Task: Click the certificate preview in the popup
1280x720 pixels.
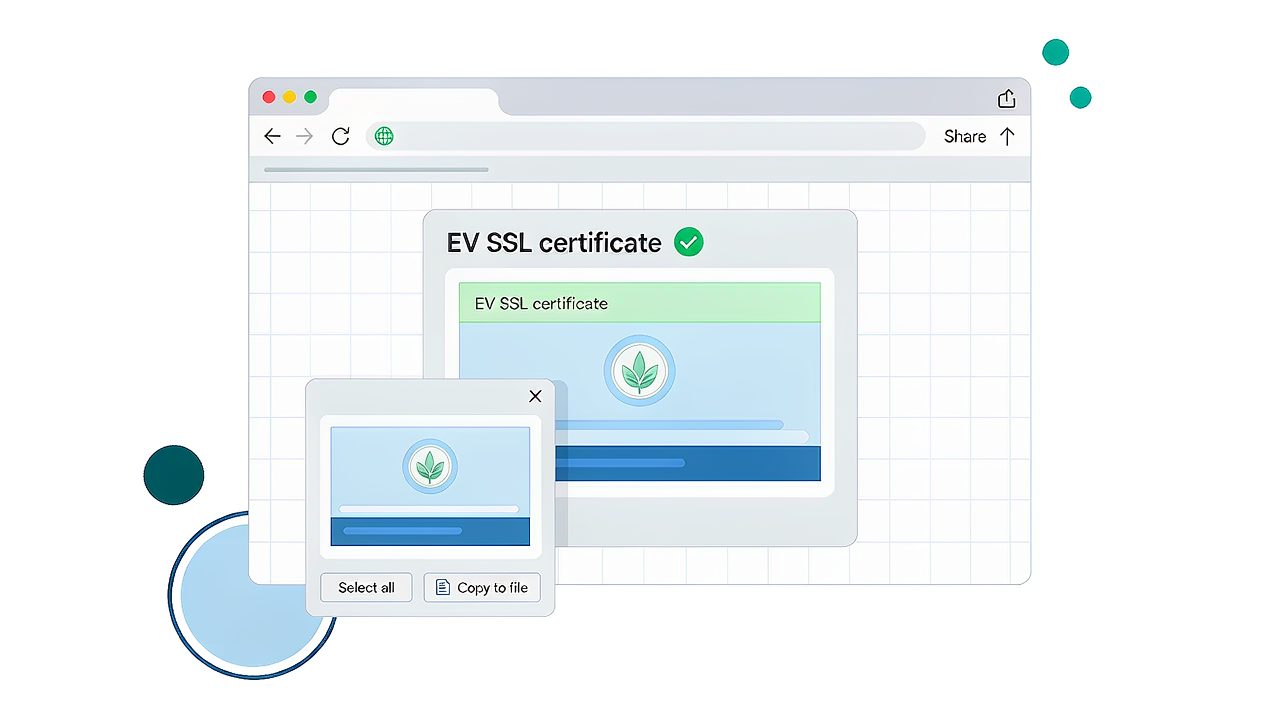Action: click(430, 486)
